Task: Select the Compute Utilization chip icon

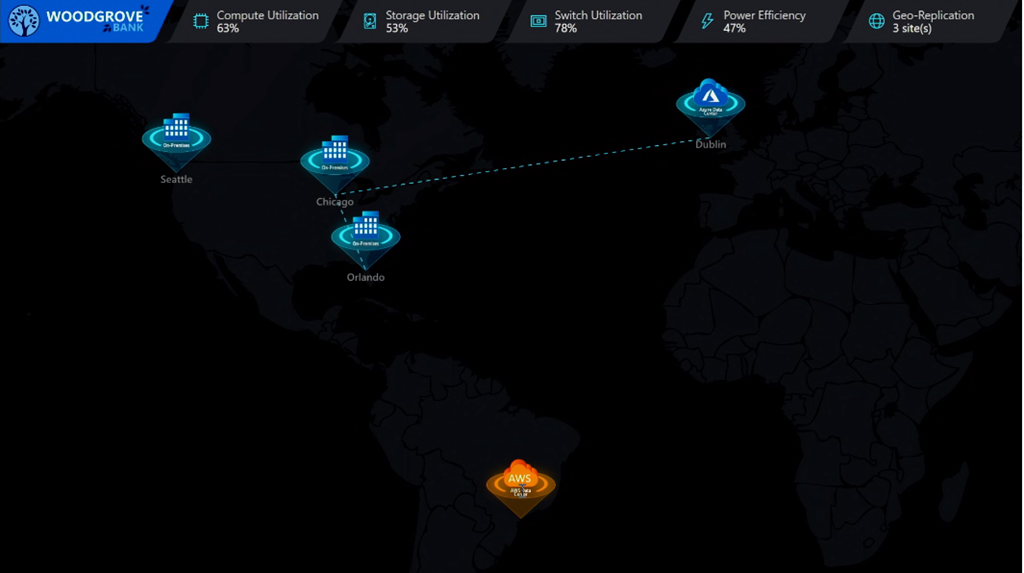Action: pyautogui.click(x=201, y=22)
